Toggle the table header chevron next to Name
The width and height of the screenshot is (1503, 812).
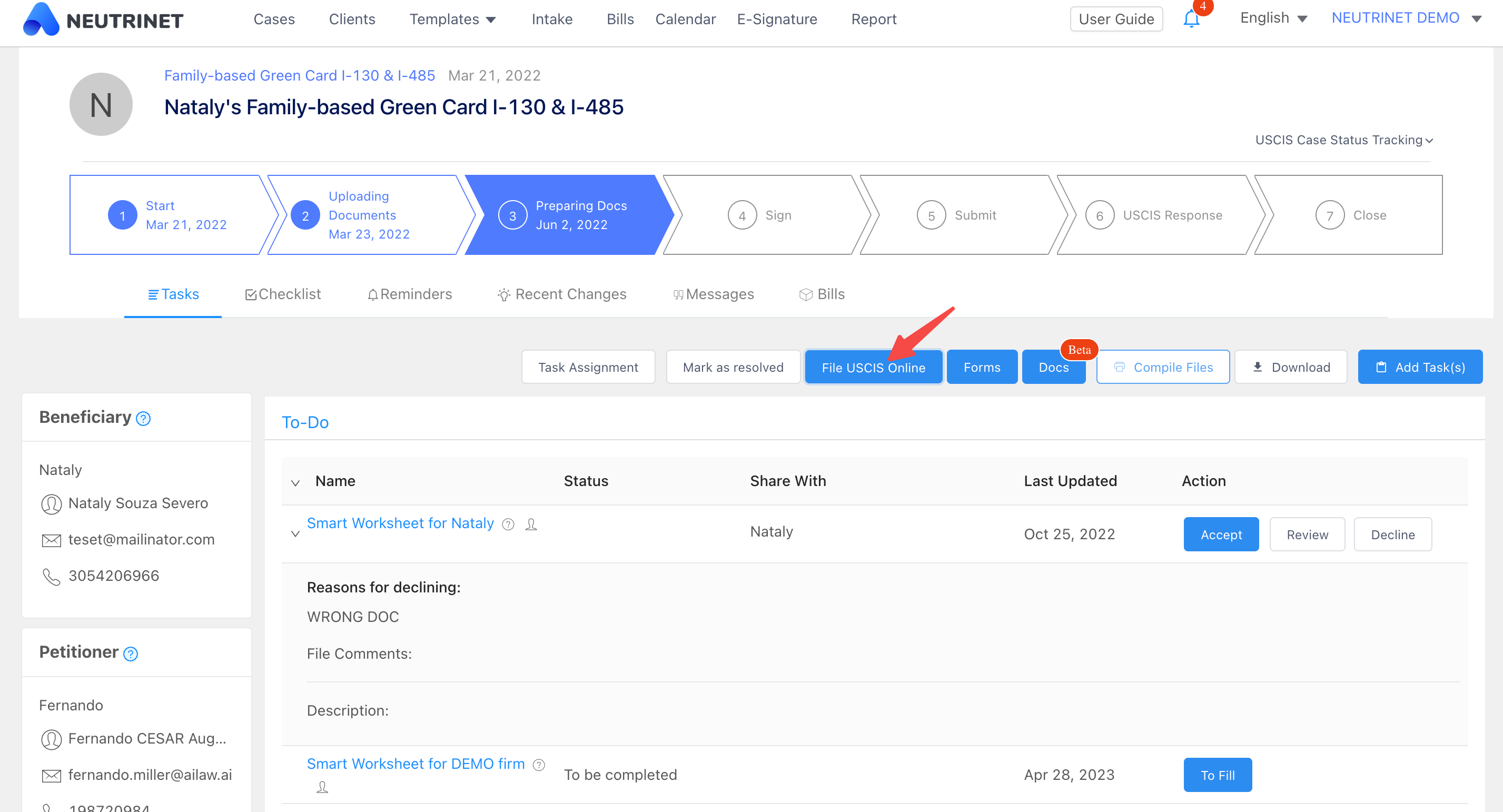295,482
